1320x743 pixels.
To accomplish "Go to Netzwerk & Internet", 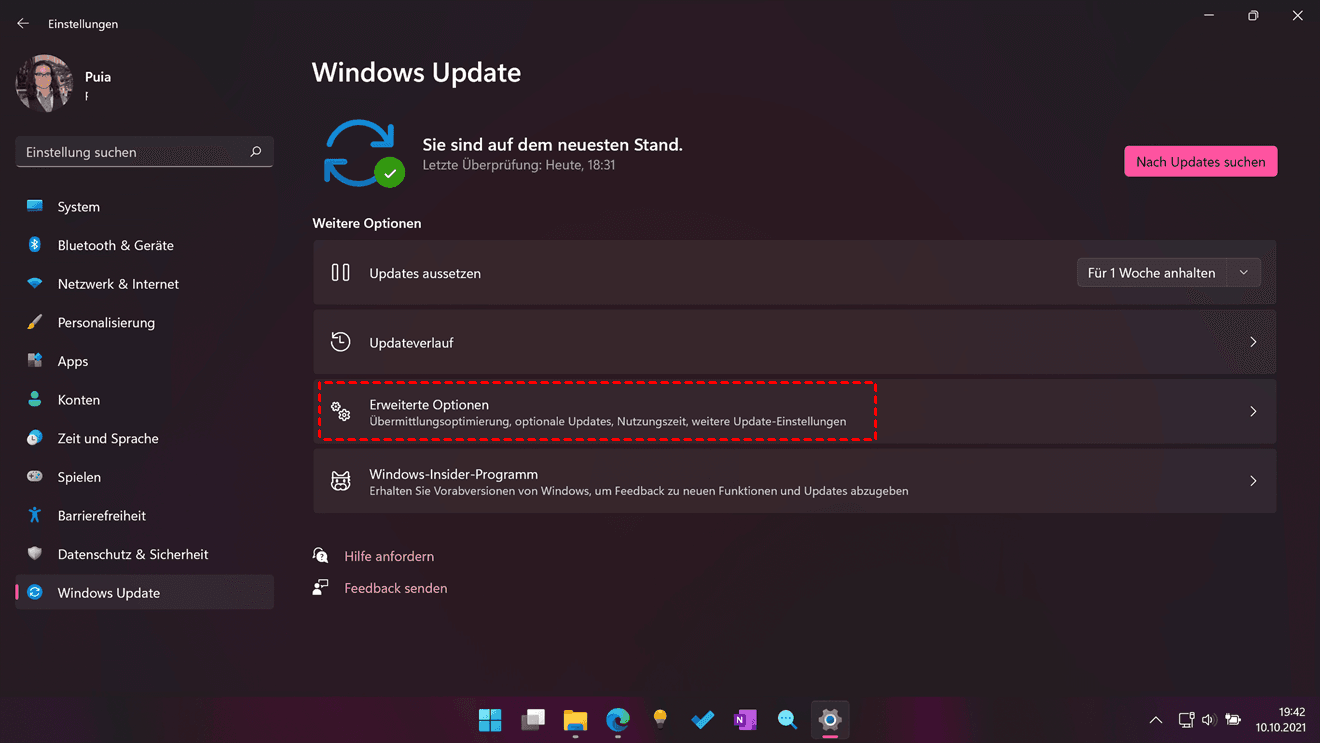I will [x=144, y=284].
